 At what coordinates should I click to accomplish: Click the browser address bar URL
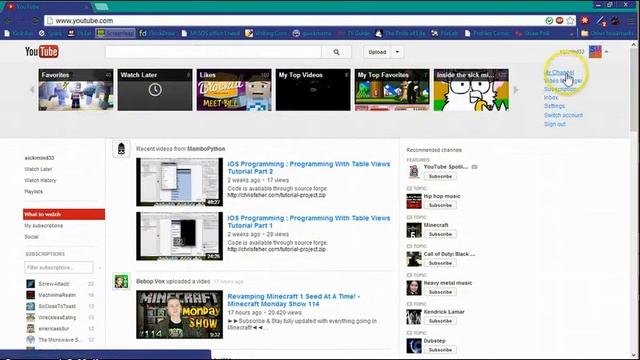(x=84, y=21)
